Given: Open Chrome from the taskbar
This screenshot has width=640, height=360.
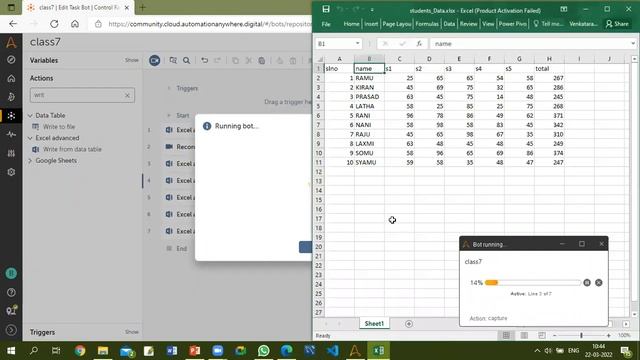Looking at the screenshot, I should click(80, 351).
